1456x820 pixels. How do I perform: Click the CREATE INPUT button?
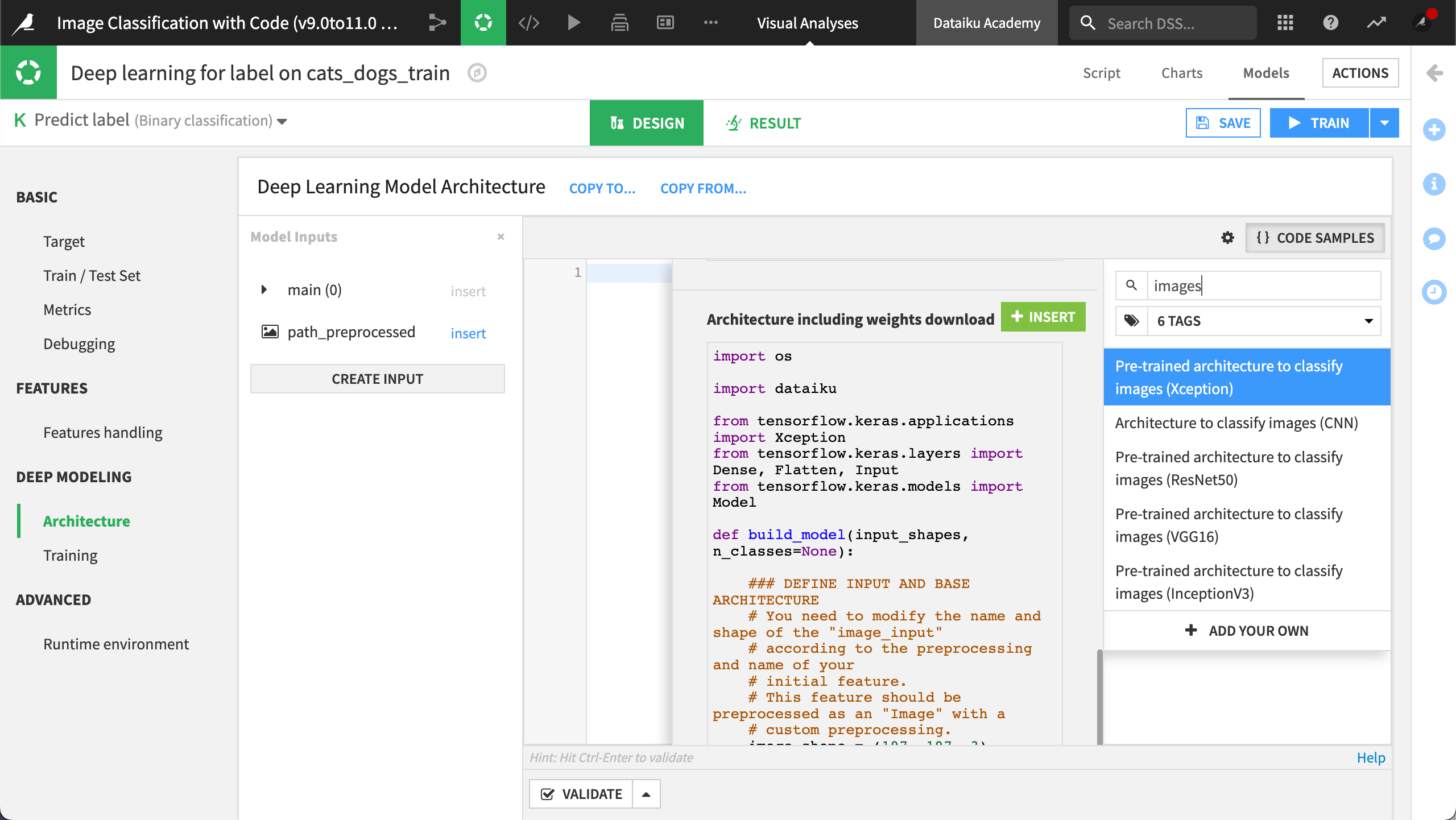coord(377,378)
